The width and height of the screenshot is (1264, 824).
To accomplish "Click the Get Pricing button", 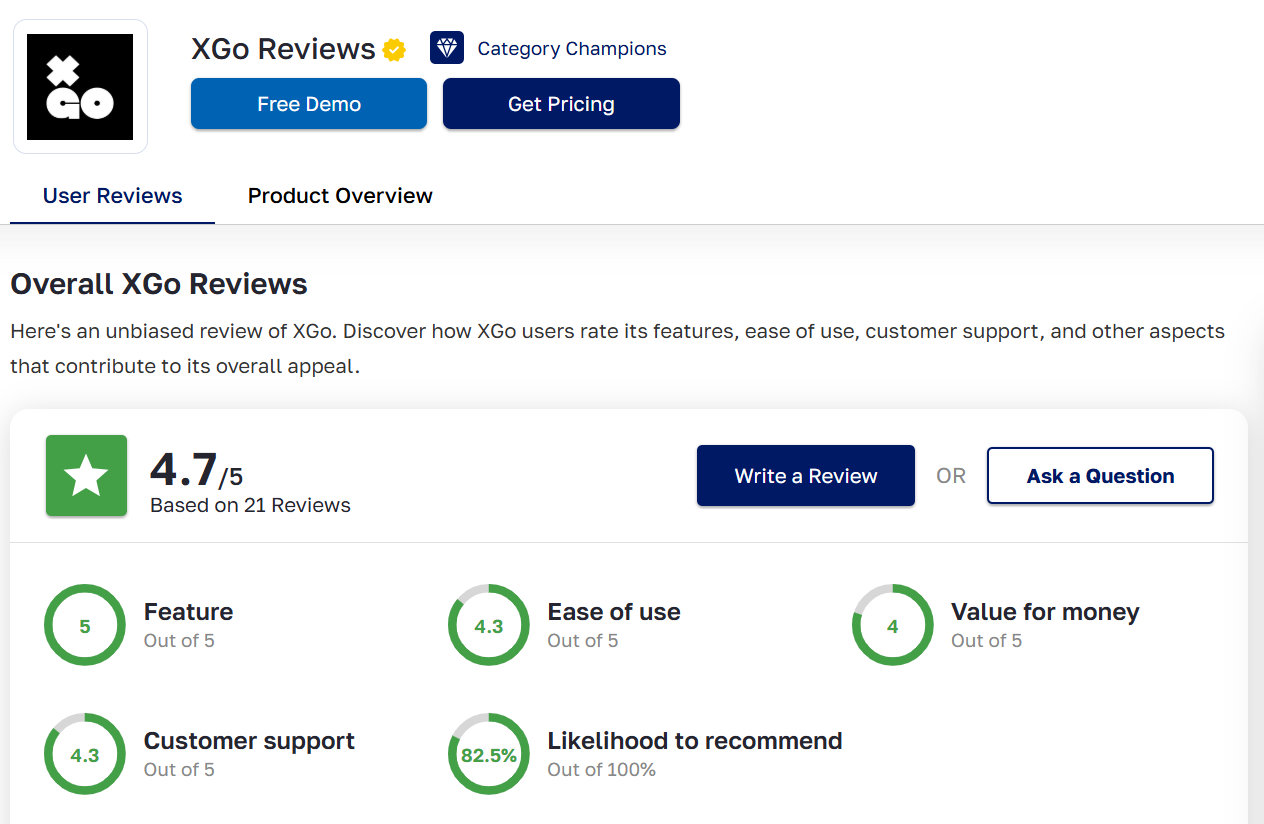I will (x=561, y=104).
